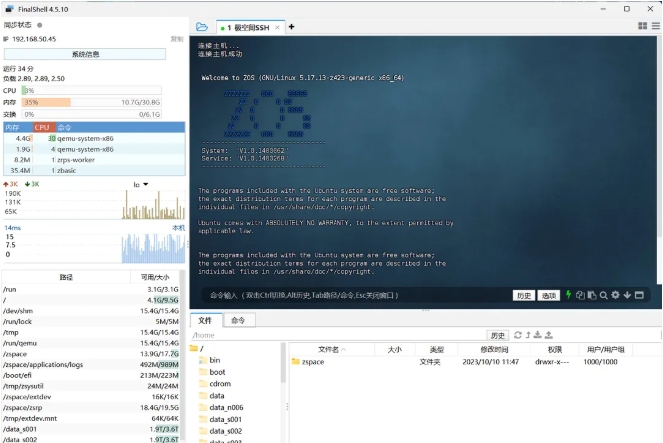Add a new session tab with plus

[291, 27]
